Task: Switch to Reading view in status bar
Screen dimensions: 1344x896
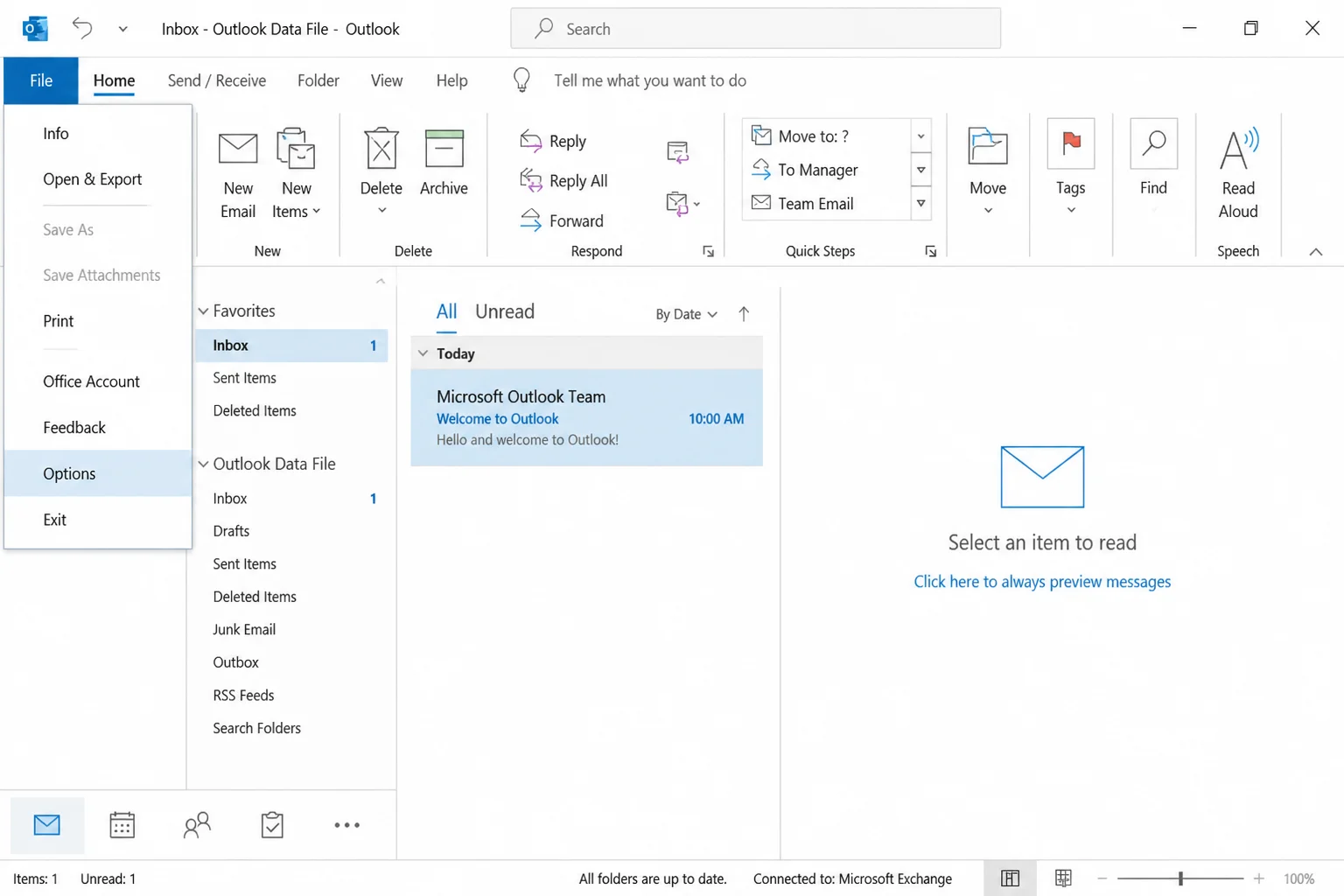Action: click(1063, 878)
